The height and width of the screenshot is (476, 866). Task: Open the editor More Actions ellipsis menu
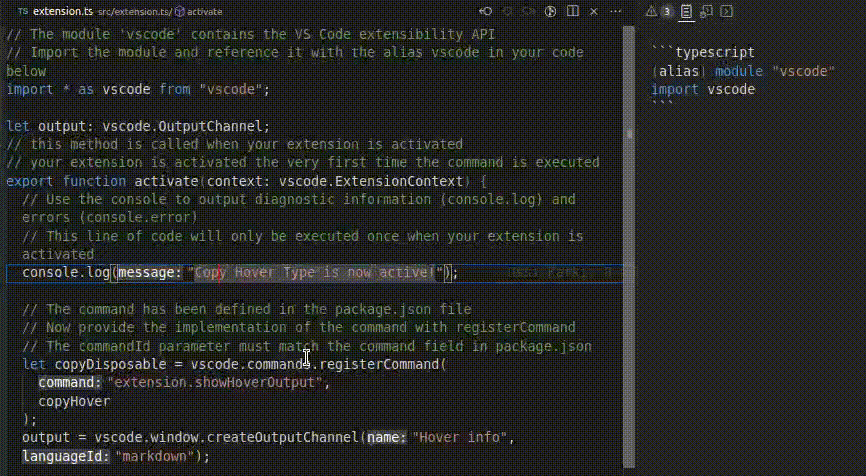click(616, 11)
